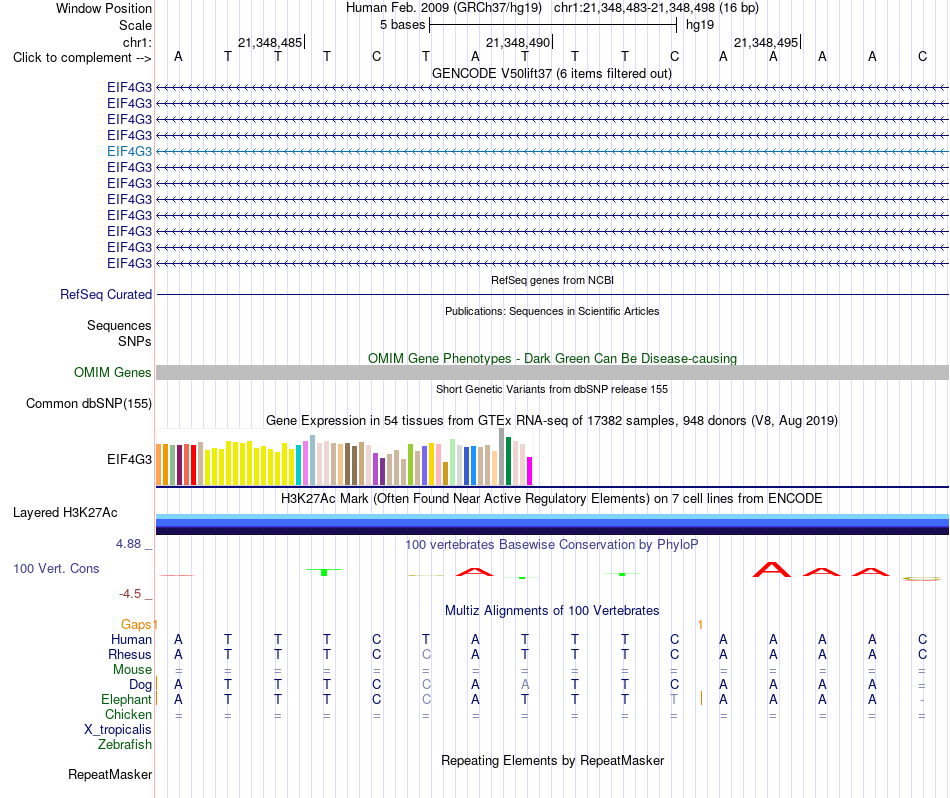This screenshot has width=950, height=798.
Task: Click the Sequences track label
Action: click(119, 325)
